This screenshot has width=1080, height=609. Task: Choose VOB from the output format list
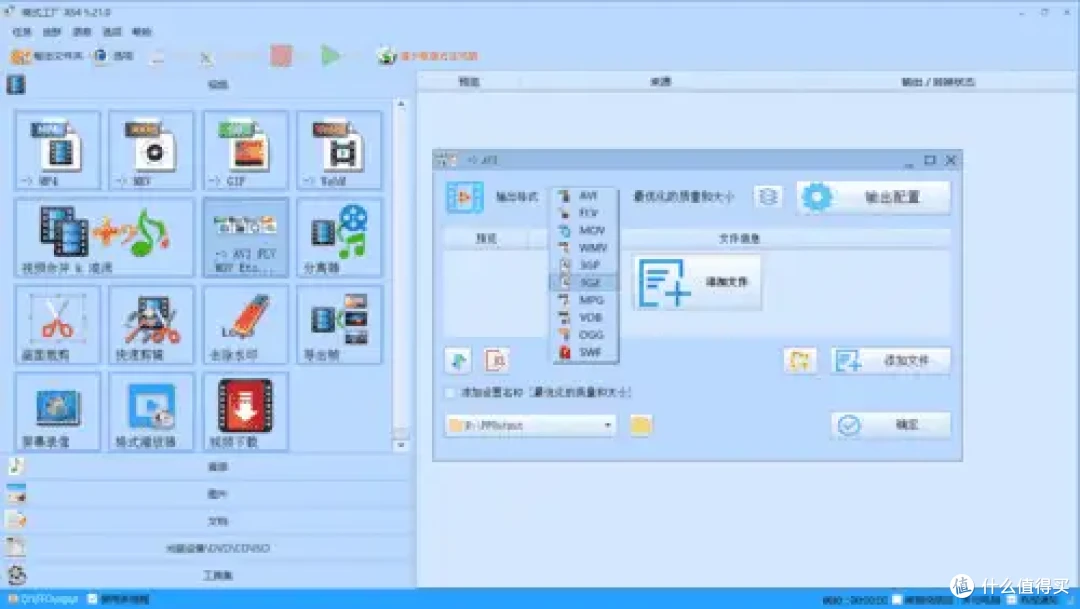tap(584, 318)
